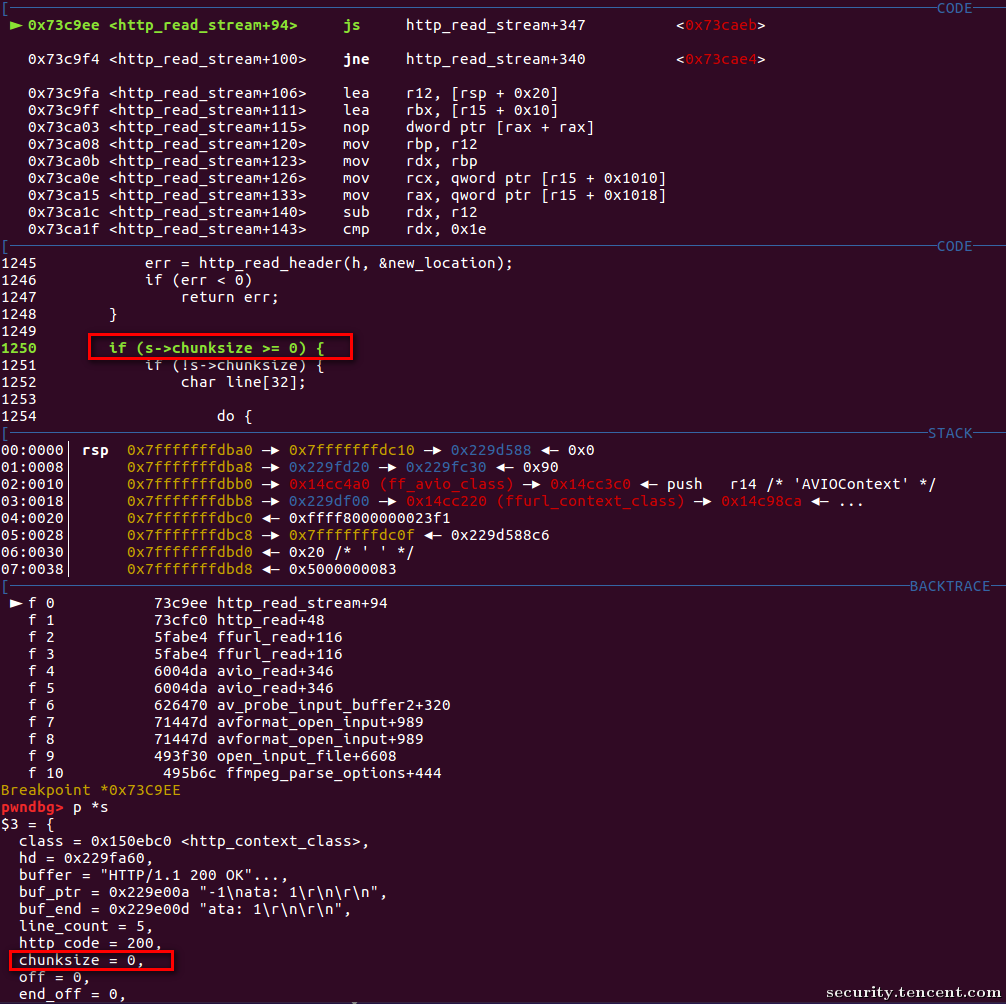Click the red-boxed chunksize = 0 field
The height and width of the screenshot is (1004, 1006).
pyautogui.click(x=91, y=960)
